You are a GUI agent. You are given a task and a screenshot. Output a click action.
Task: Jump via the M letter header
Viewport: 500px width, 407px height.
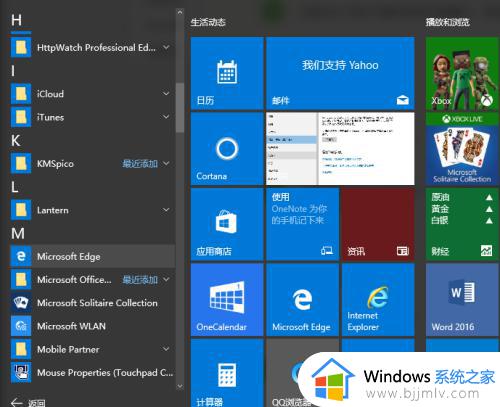point(18,233)
